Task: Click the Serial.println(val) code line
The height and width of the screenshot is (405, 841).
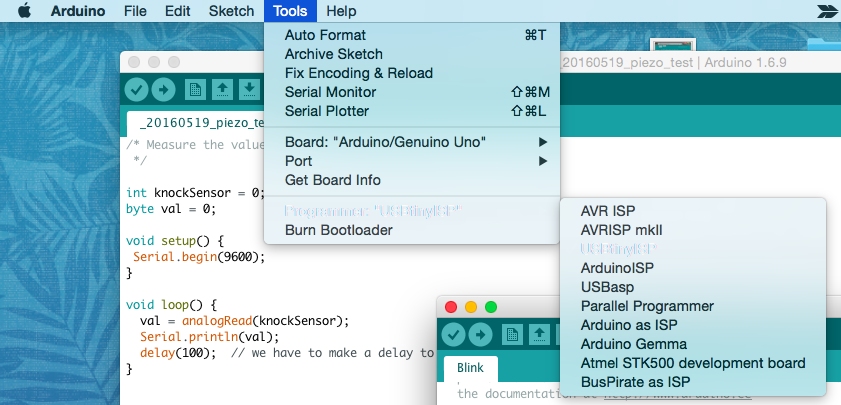Action: 210,337
